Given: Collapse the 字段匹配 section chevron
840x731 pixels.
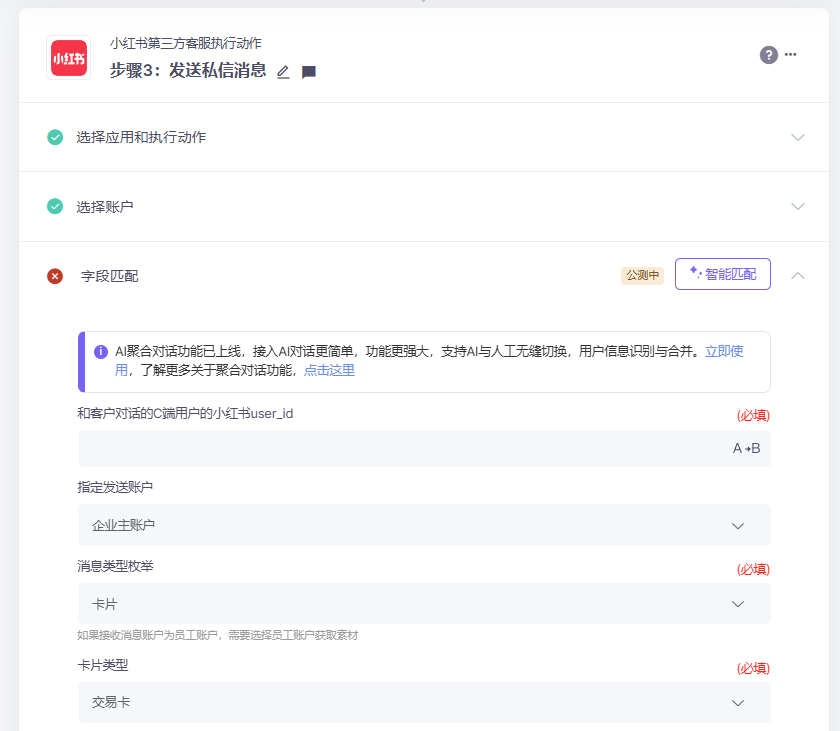Looking at the screenshot, I should click(x=797, y=275).
